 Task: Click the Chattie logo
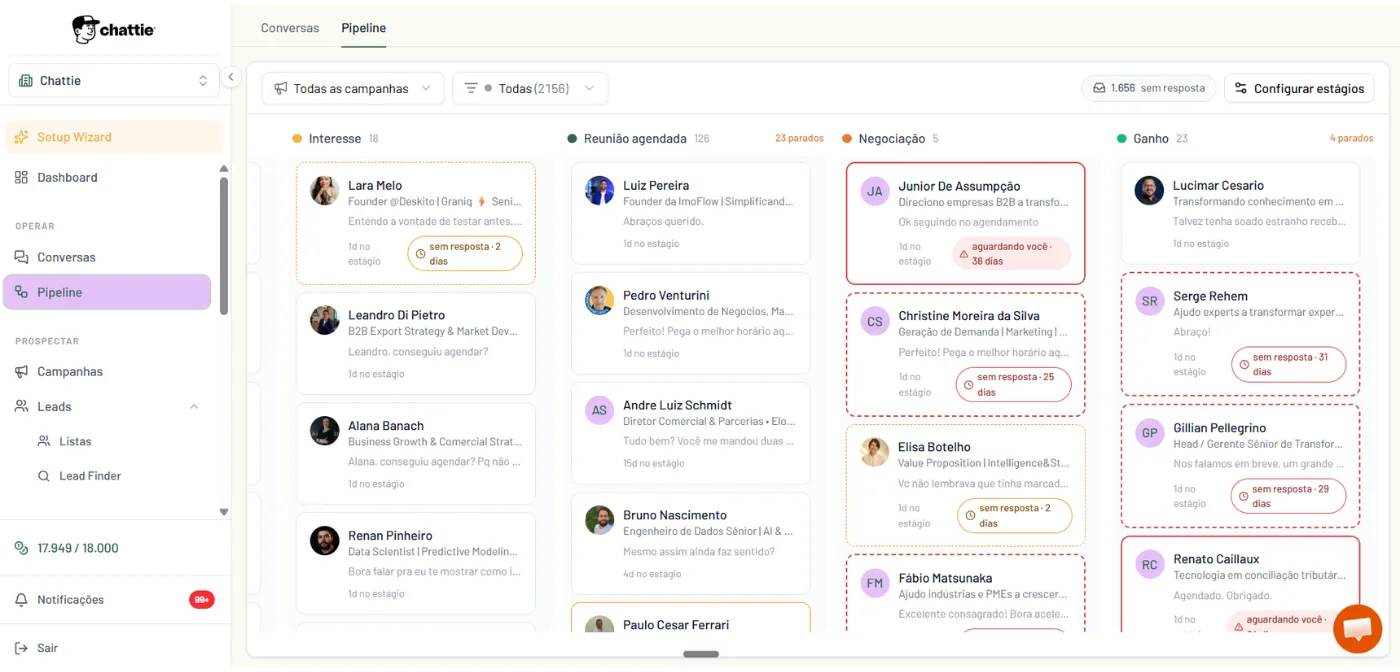tap(113, 29)
